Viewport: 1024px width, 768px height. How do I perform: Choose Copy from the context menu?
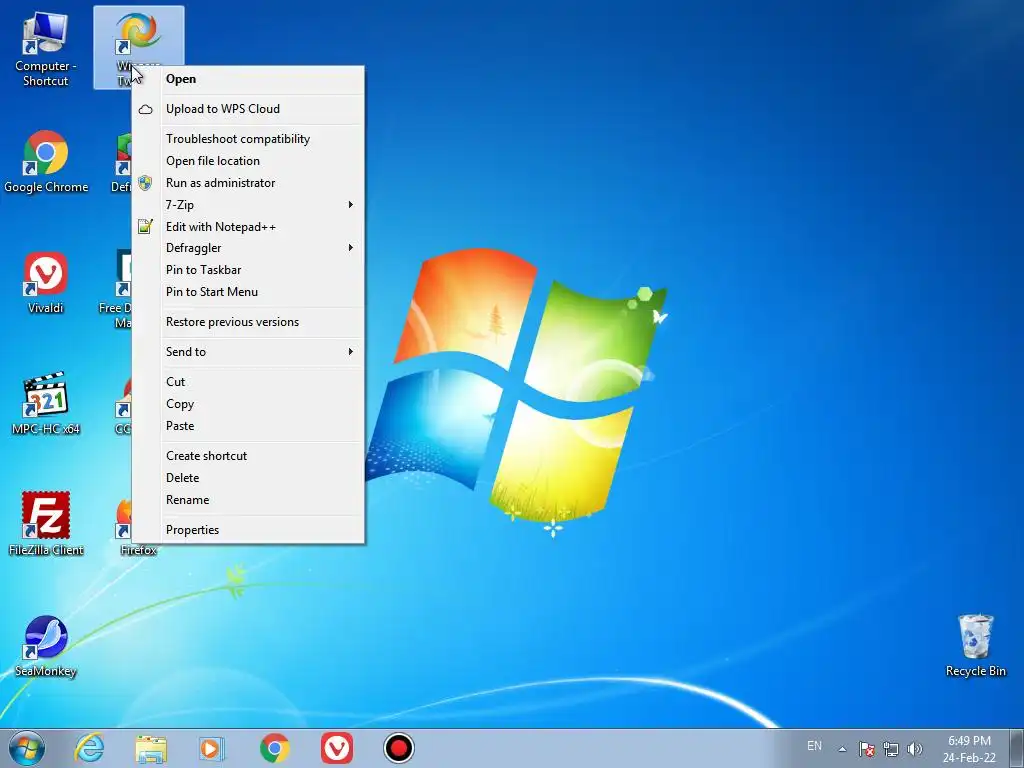coord(248,404)
